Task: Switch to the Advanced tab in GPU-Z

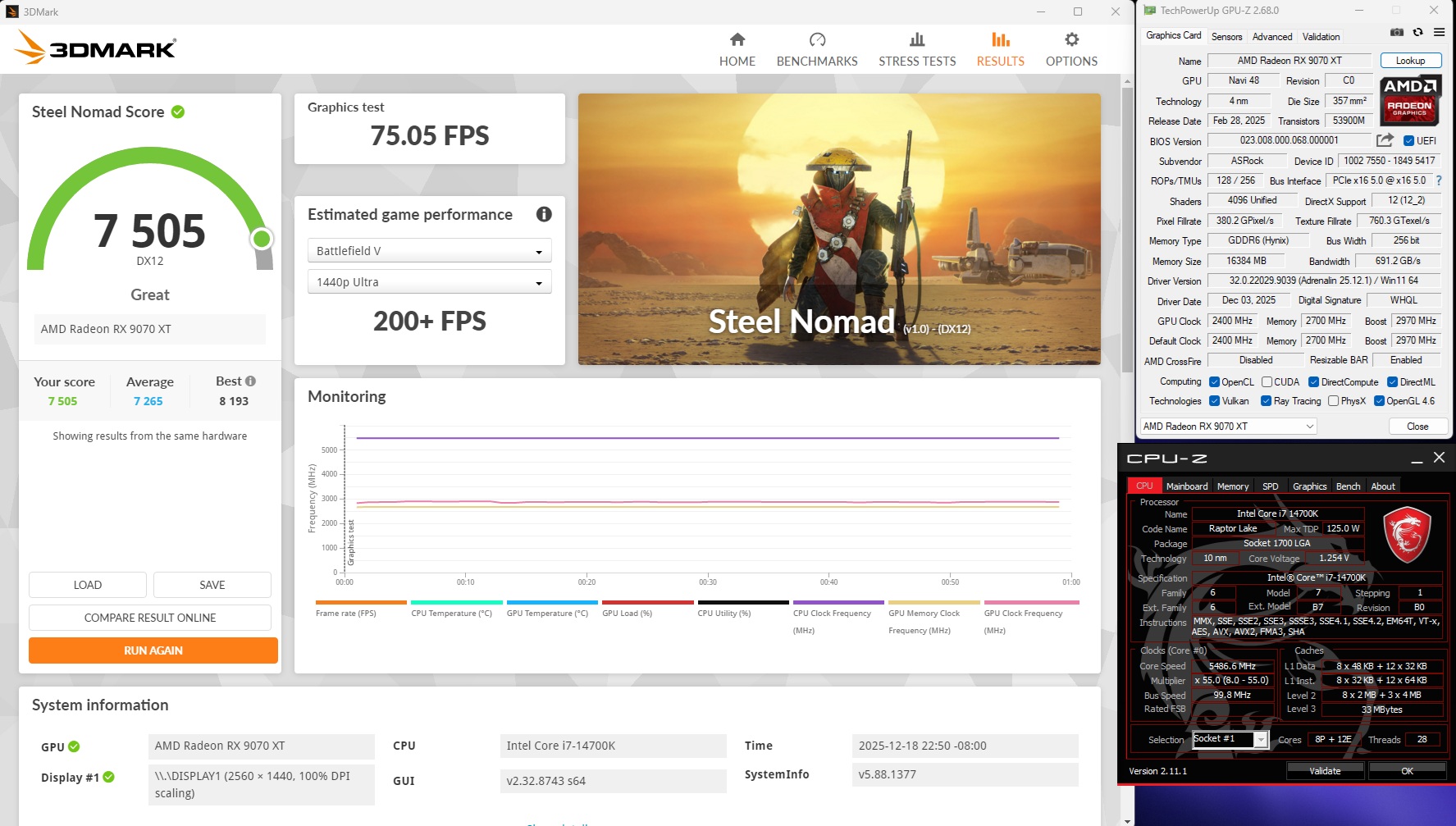Action: [x=1272, y=37]
